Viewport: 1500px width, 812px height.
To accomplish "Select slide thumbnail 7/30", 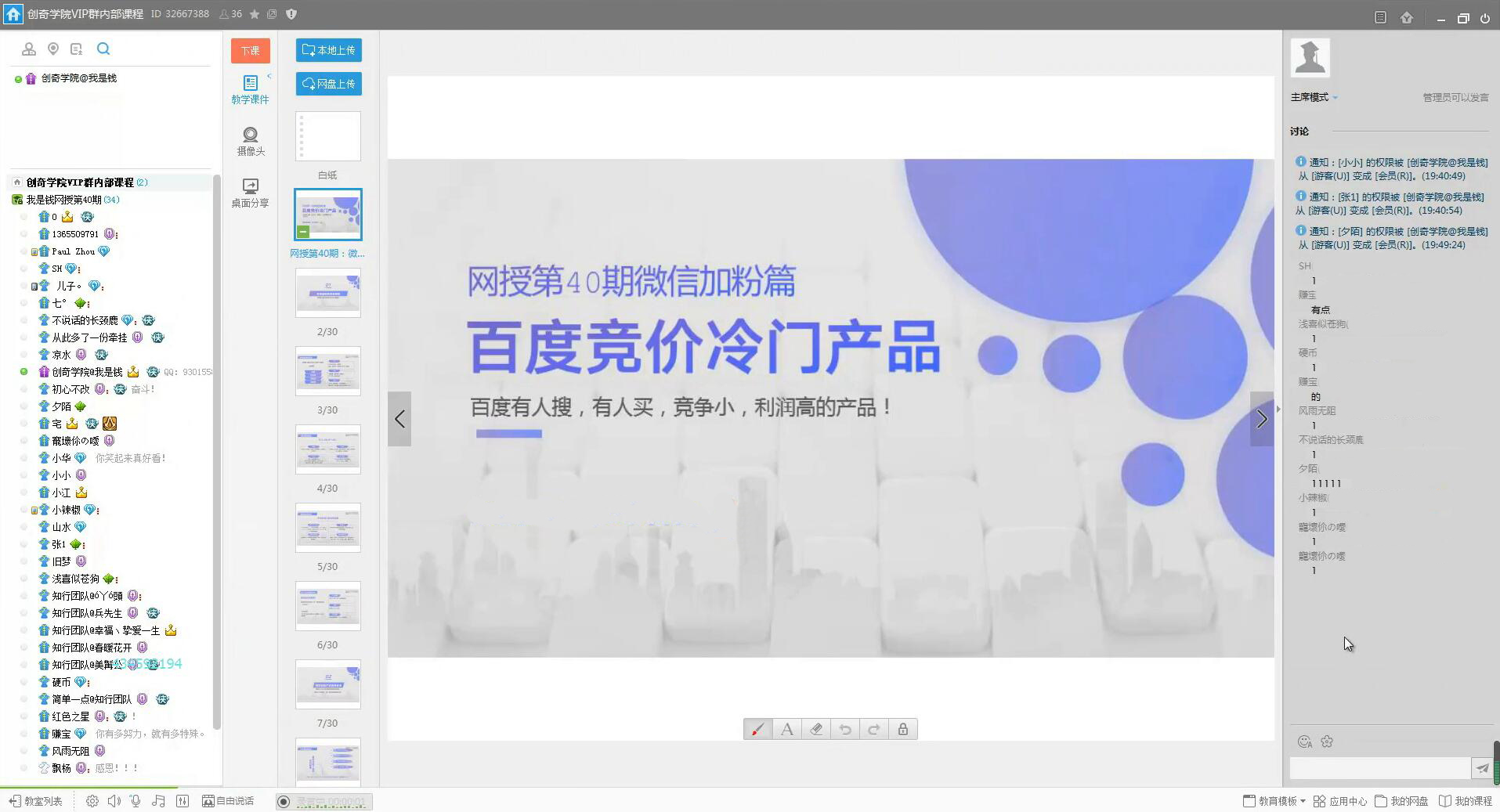I will pyautogui.click(x=327, y=684).
